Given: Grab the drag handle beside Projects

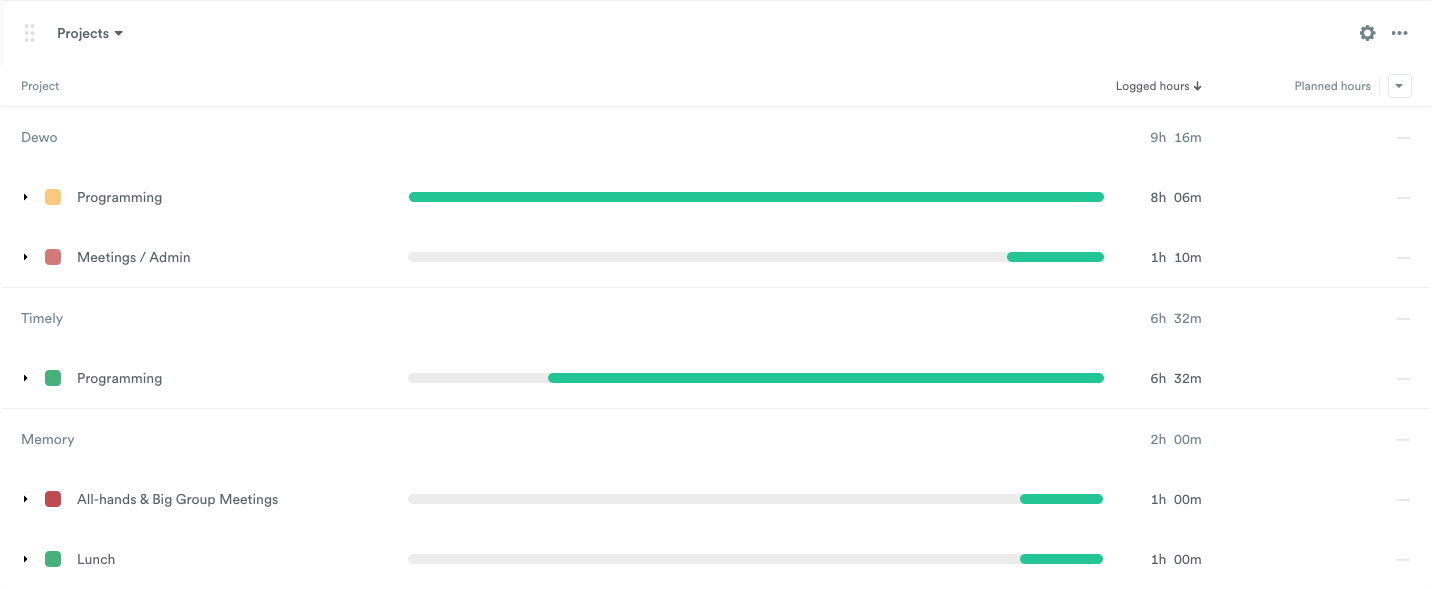Looking at the screenshot, I should pos(30,33).
